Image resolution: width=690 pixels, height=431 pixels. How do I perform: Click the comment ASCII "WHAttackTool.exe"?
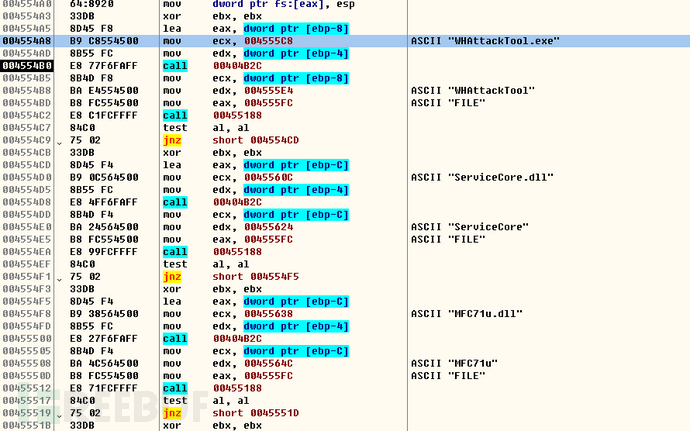coord(485,41)
